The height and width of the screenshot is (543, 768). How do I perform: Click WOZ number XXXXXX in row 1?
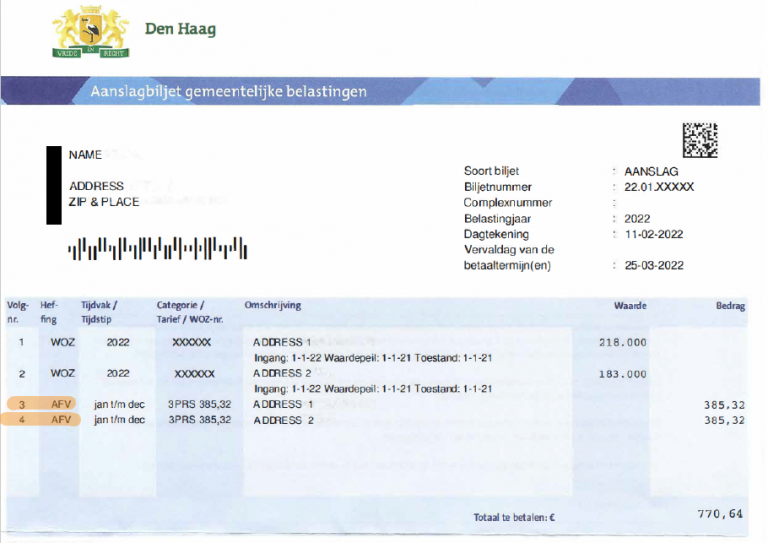192,342
